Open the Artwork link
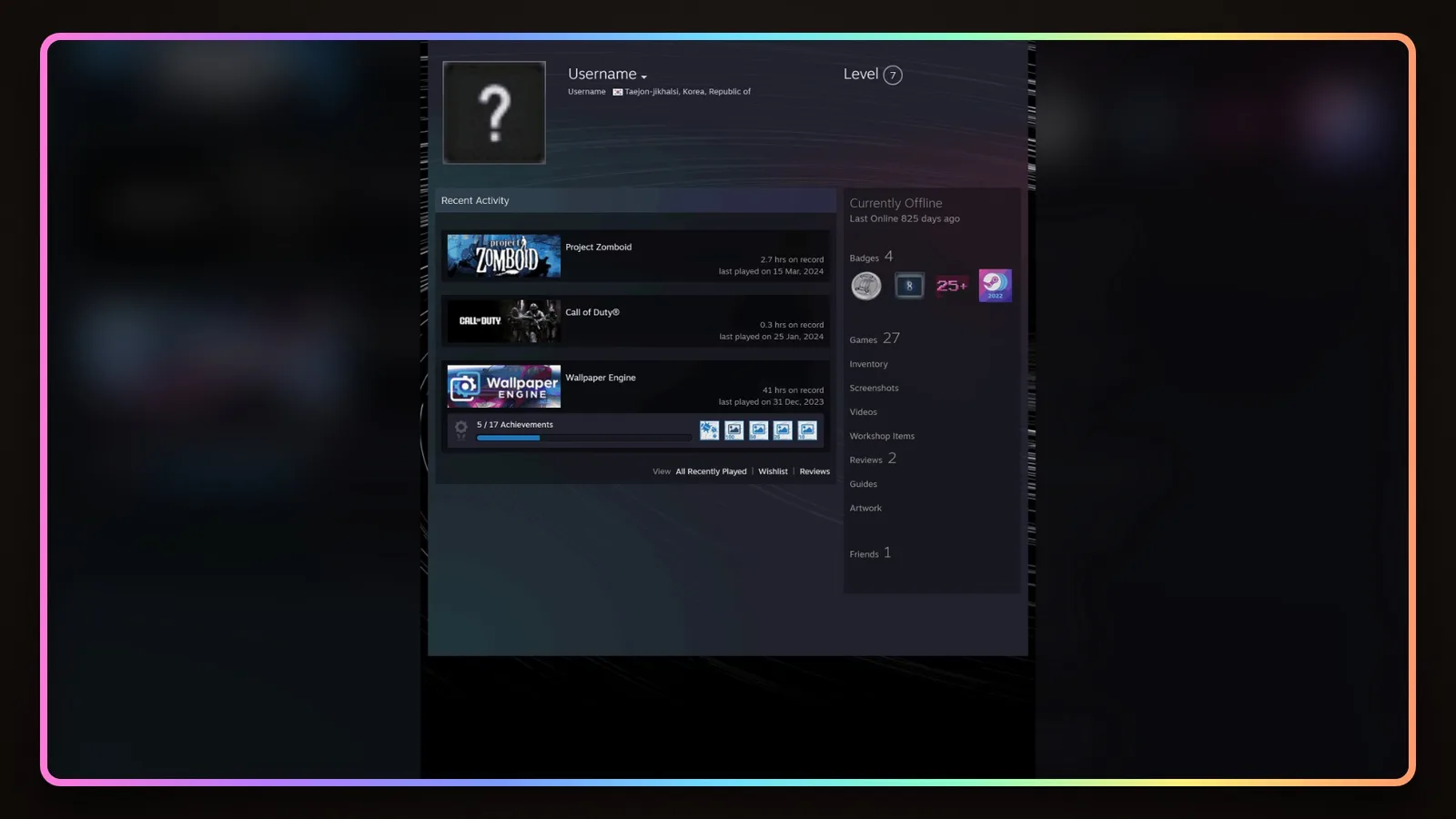The height and width of the screenshot is (819, 1456). point(866,508)
